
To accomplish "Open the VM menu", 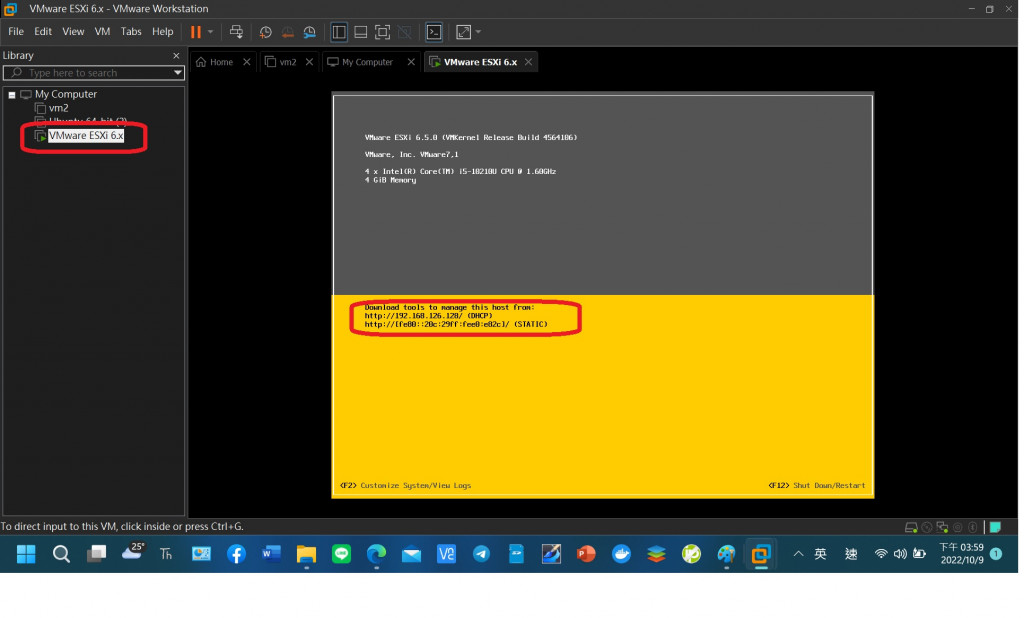I will point(103,31).
